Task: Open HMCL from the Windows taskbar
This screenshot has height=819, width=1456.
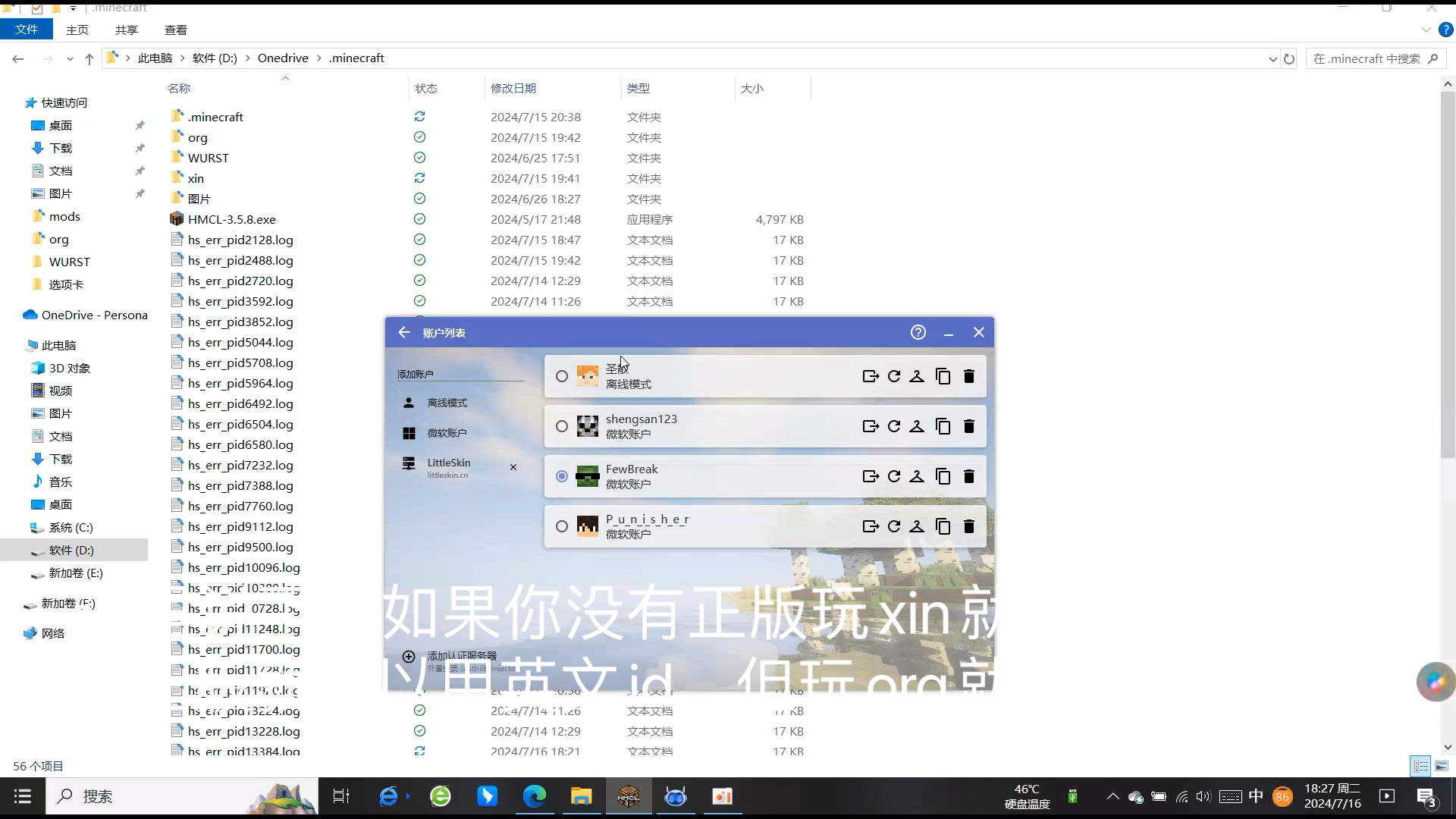Action: 628,796
